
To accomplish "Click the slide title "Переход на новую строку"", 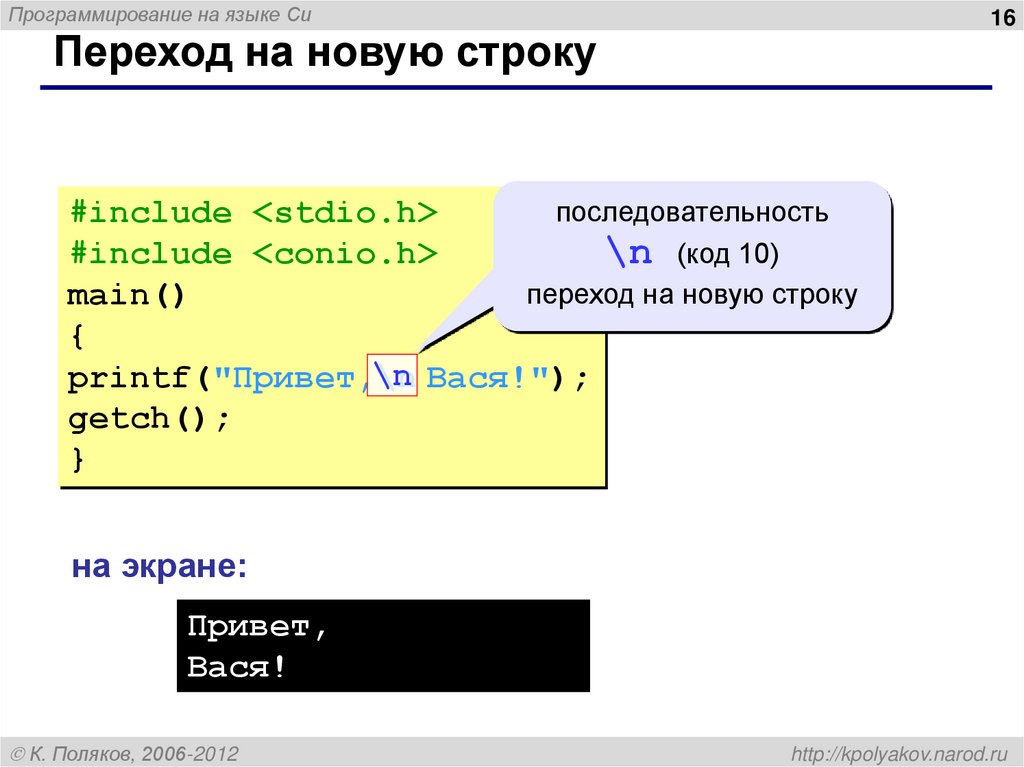I will point(325,54).
